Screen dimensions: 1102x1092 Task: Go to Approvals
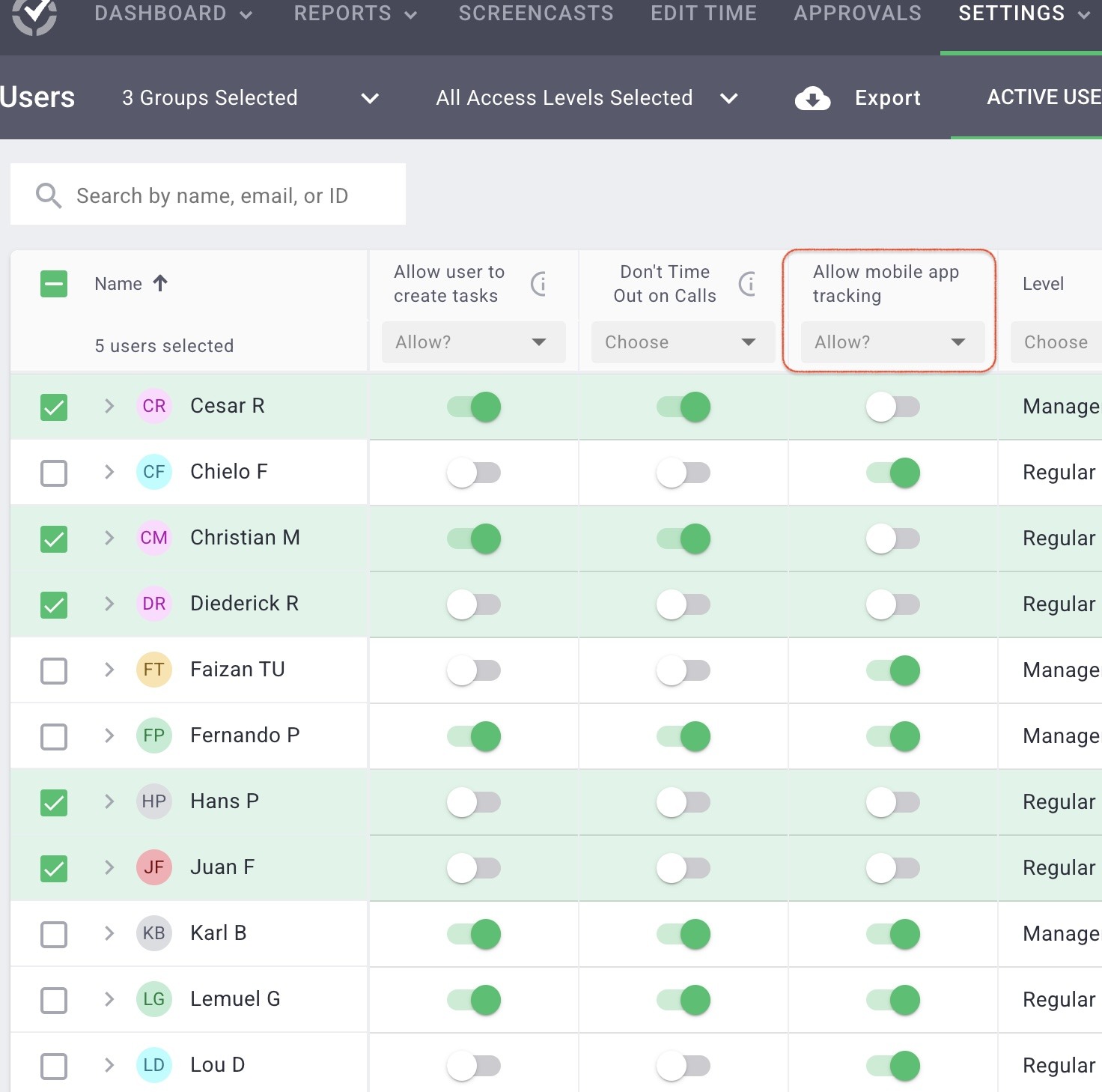(x=858, y=13)
